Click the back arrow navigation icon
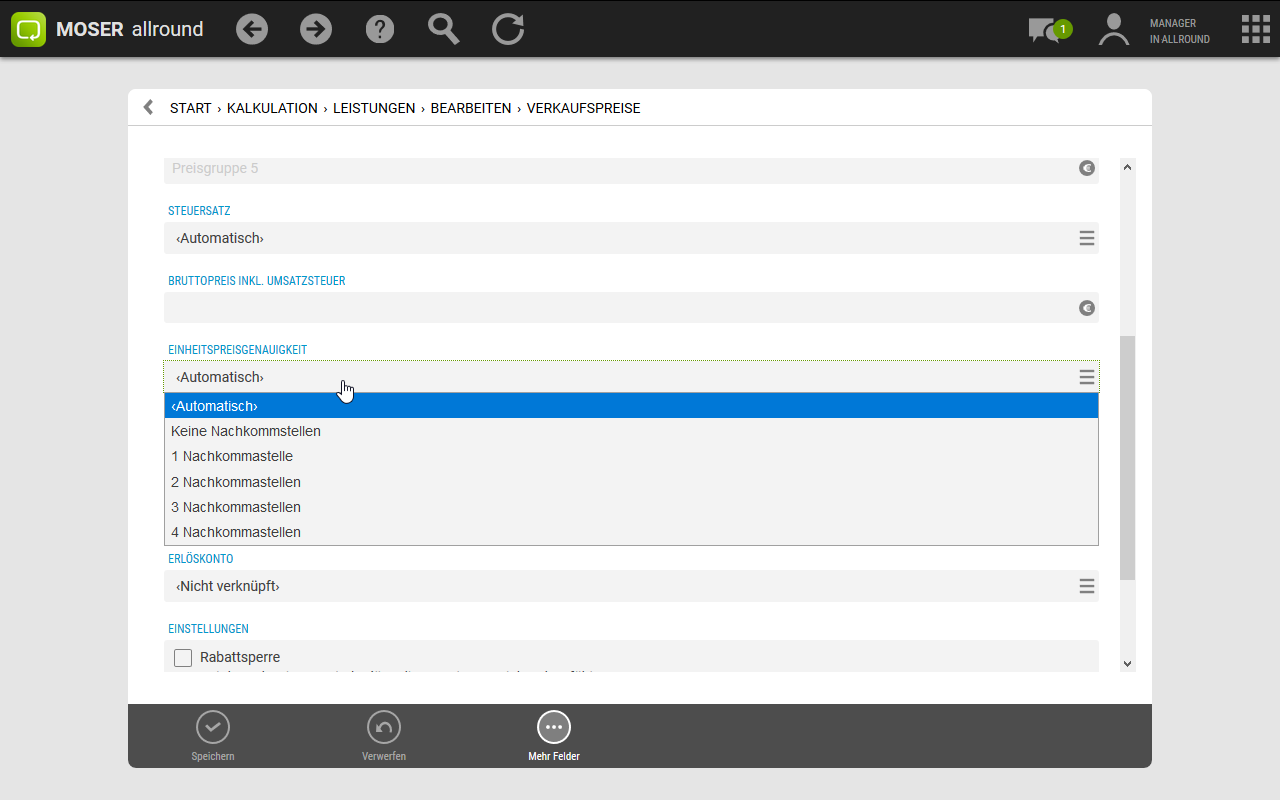Image resolution: width=1280 pixels, height=800 pixels. 252,29
